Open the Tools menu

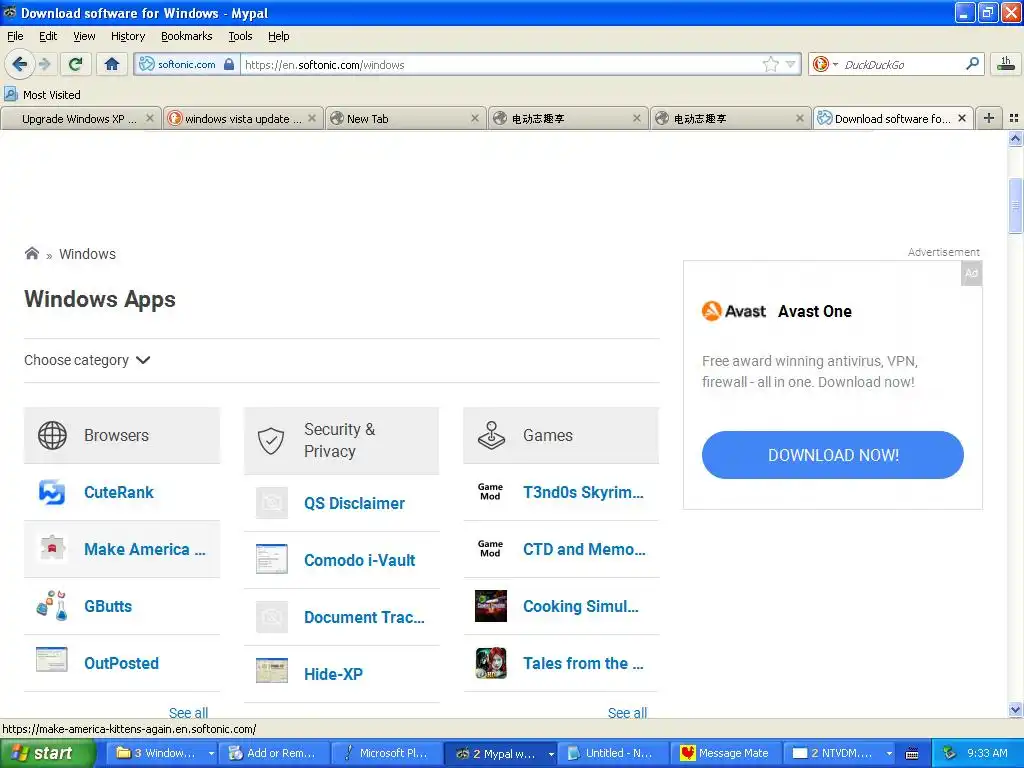tap(240, 36)
